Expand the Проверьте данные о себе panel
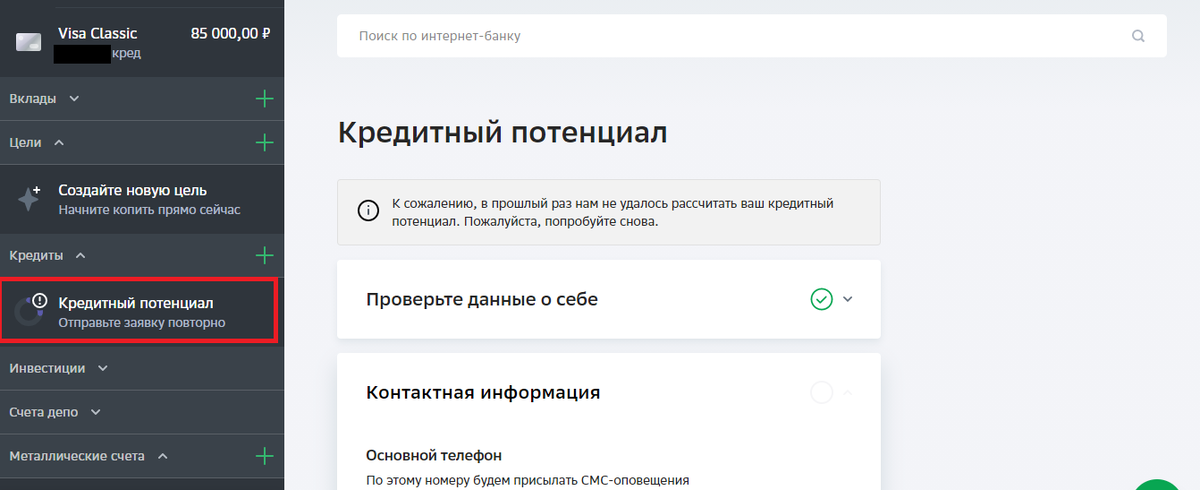This screenshot has width=1200, height=490. [609, 299]
